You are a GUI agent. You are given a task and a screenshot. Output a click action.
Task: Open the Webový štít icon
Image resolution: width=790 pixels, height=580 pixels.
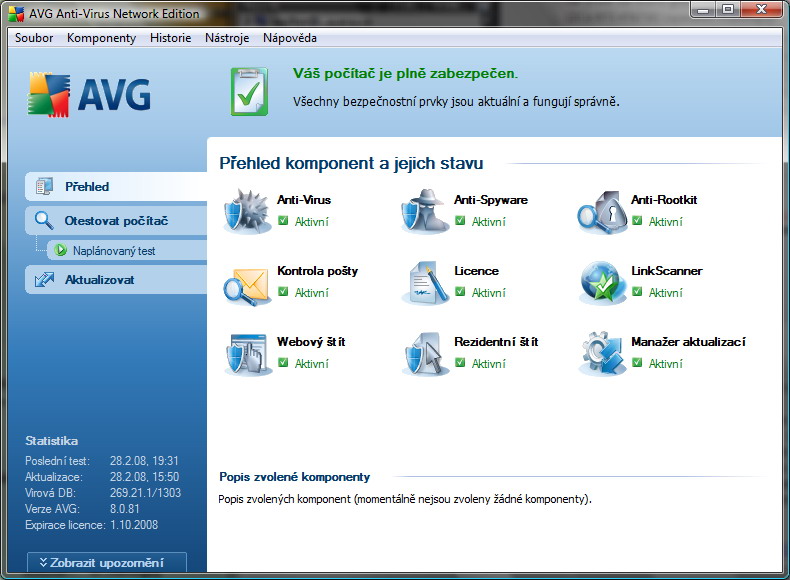[247, 354]
